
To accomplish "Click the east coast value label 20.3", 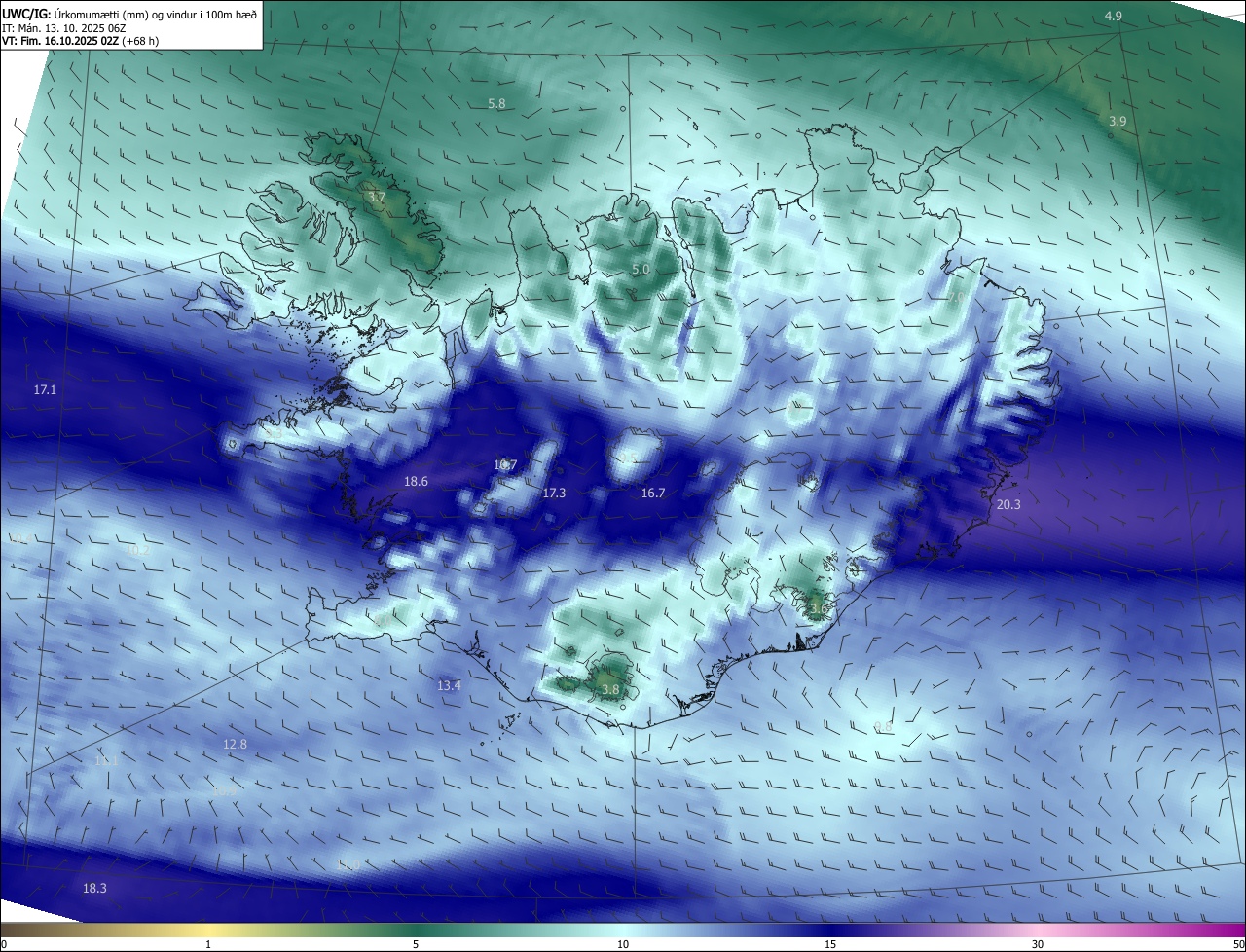I will point(1008,504).
